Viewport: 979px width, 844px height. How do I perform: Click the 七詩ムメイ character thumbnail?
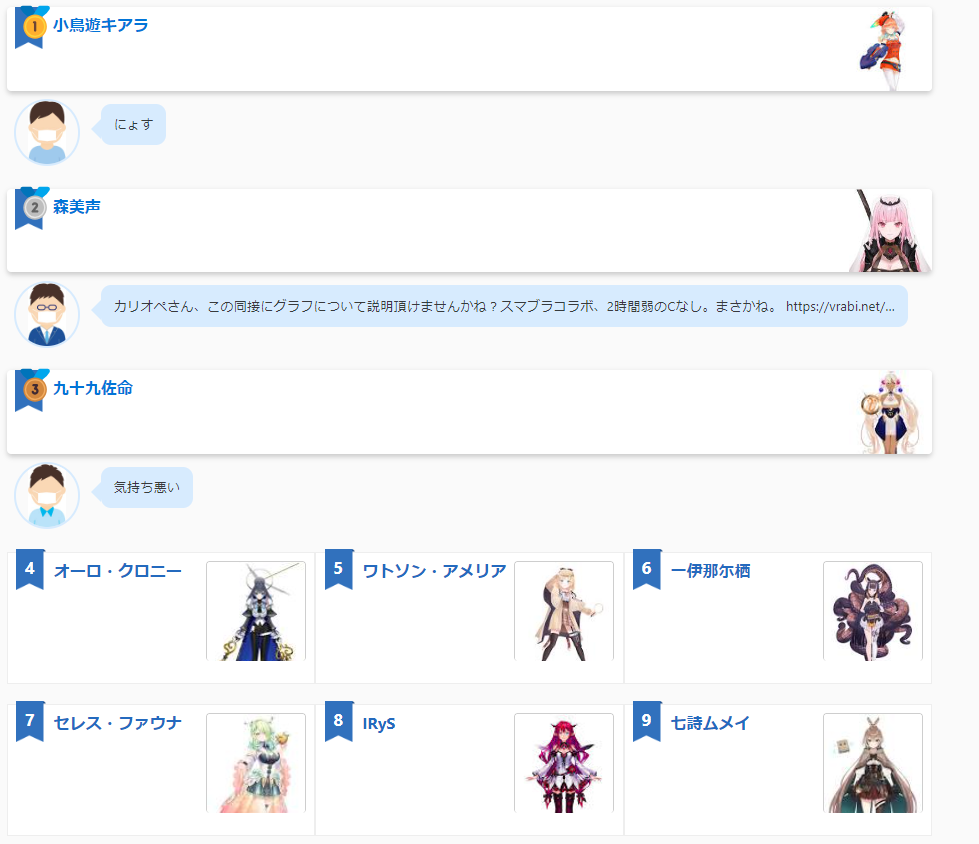click(872, 763)
